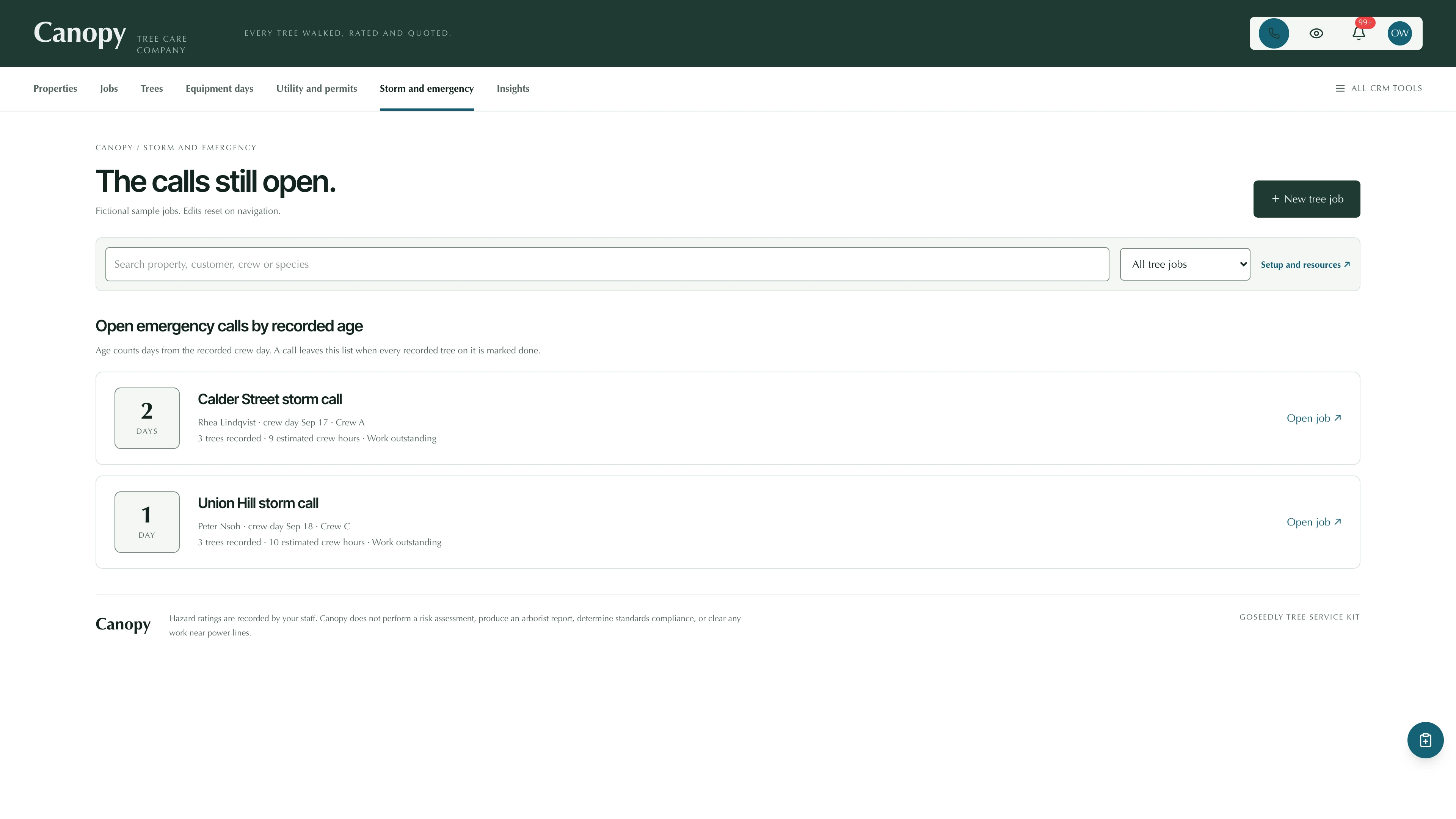Viewport: 1456px width, 819px height.
Task: Click the 2 DAYS age badge
Action: [x=147, y=418]
